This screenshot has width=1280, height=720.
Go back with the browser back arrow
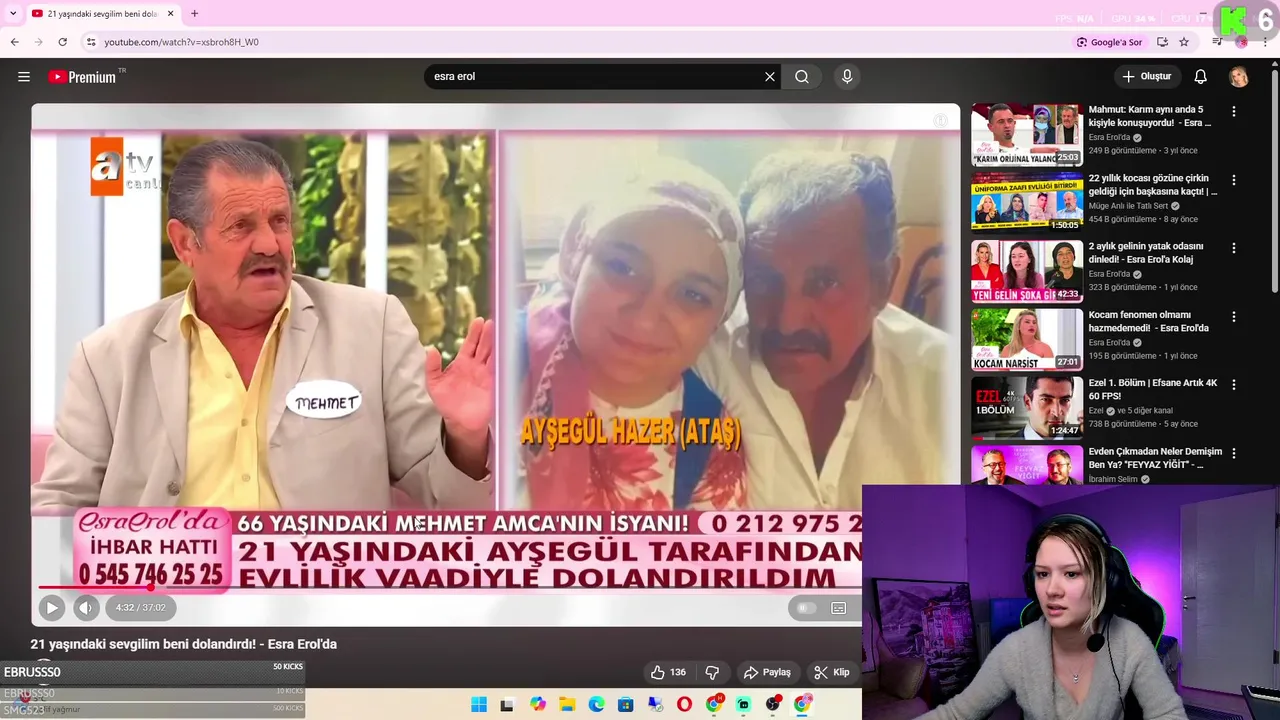tap(14, 42)
